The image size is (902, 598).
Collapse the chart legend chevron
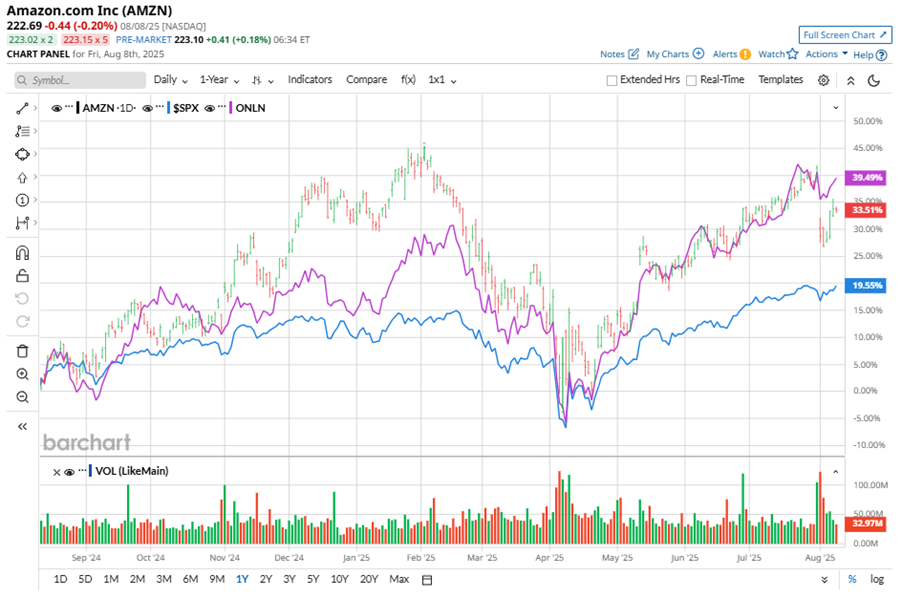[x=835, y=108]
